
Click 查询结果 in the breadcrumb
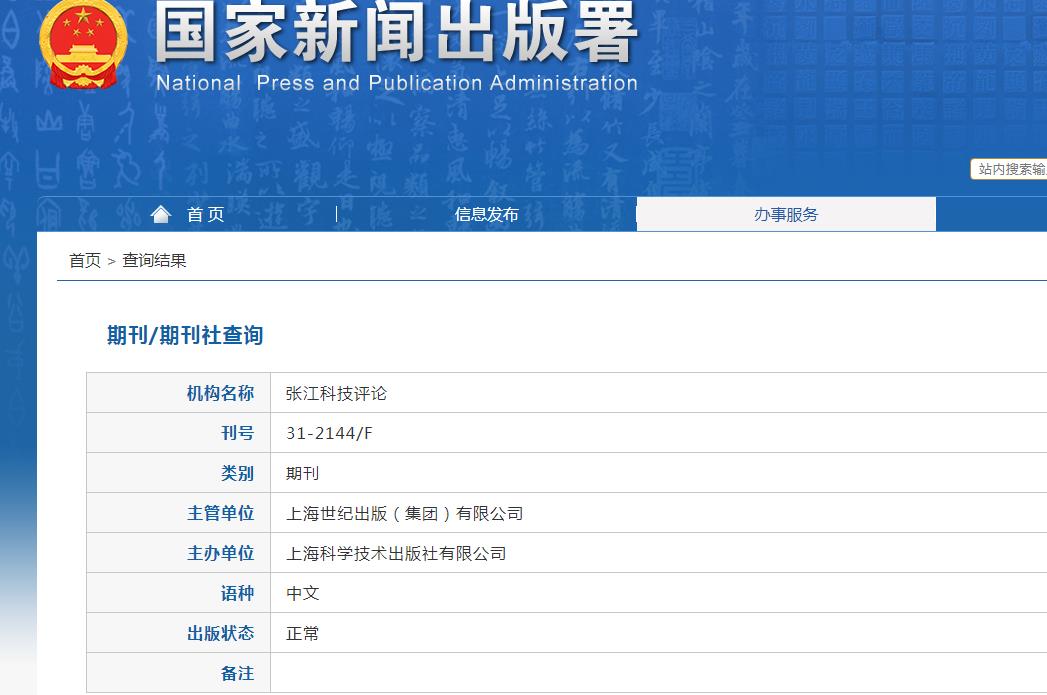click(x=154, y=261)
